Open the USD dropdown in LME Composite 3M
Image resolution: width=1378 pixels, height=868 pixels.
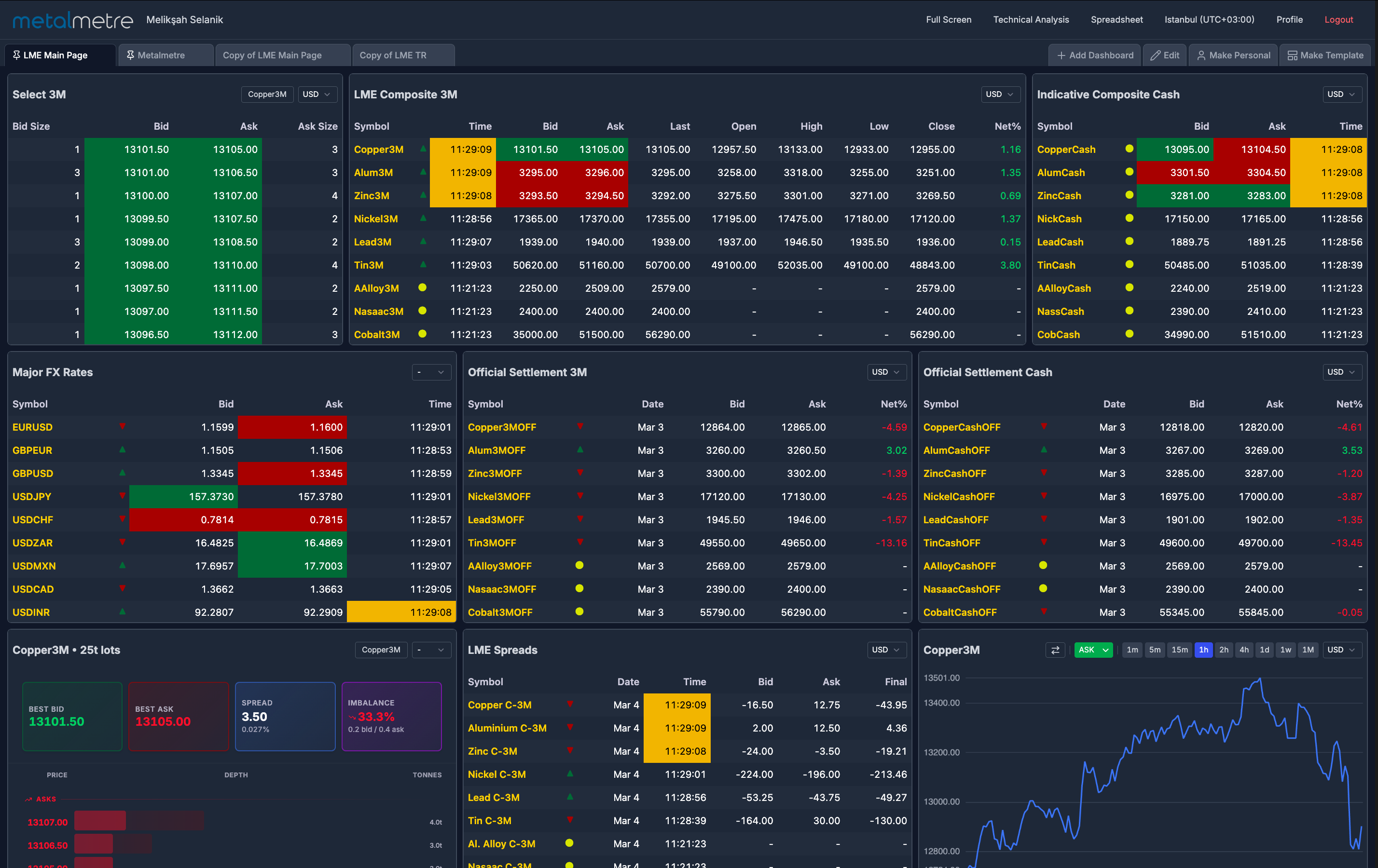1000,94
